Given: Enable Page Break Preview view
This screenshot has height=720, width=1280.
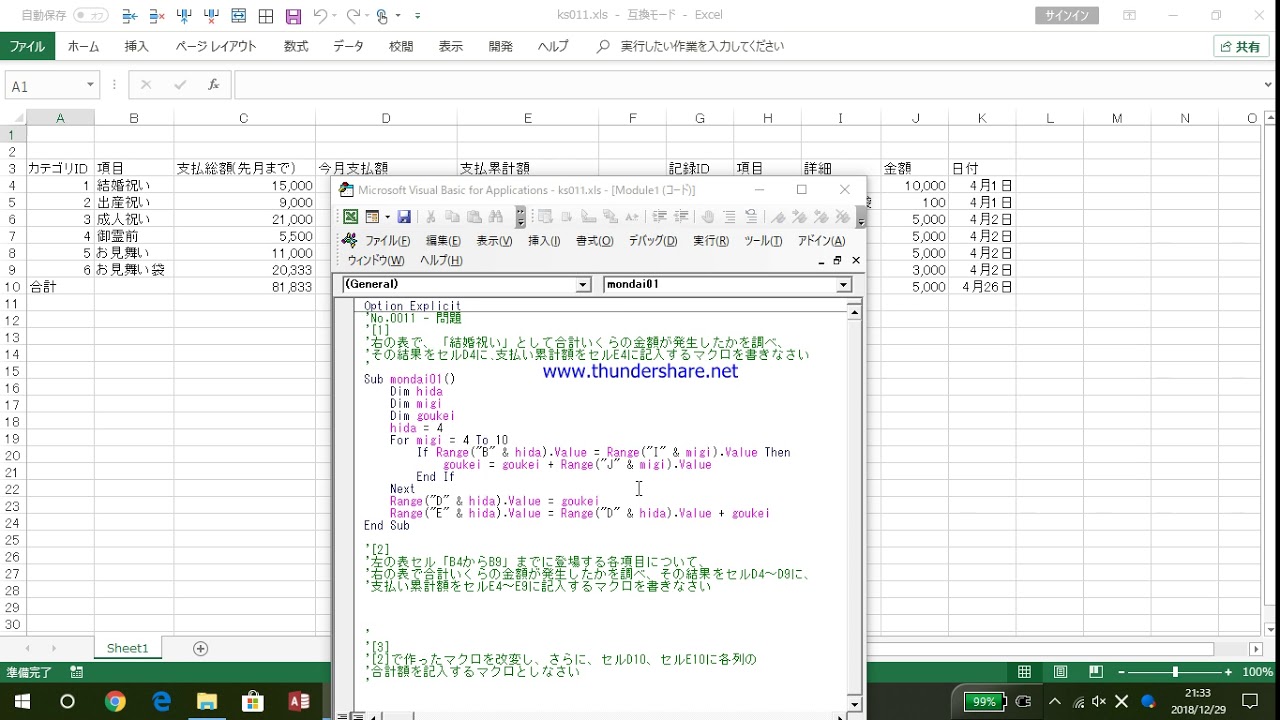Looking at the screenshot, I should [1096, 672].
